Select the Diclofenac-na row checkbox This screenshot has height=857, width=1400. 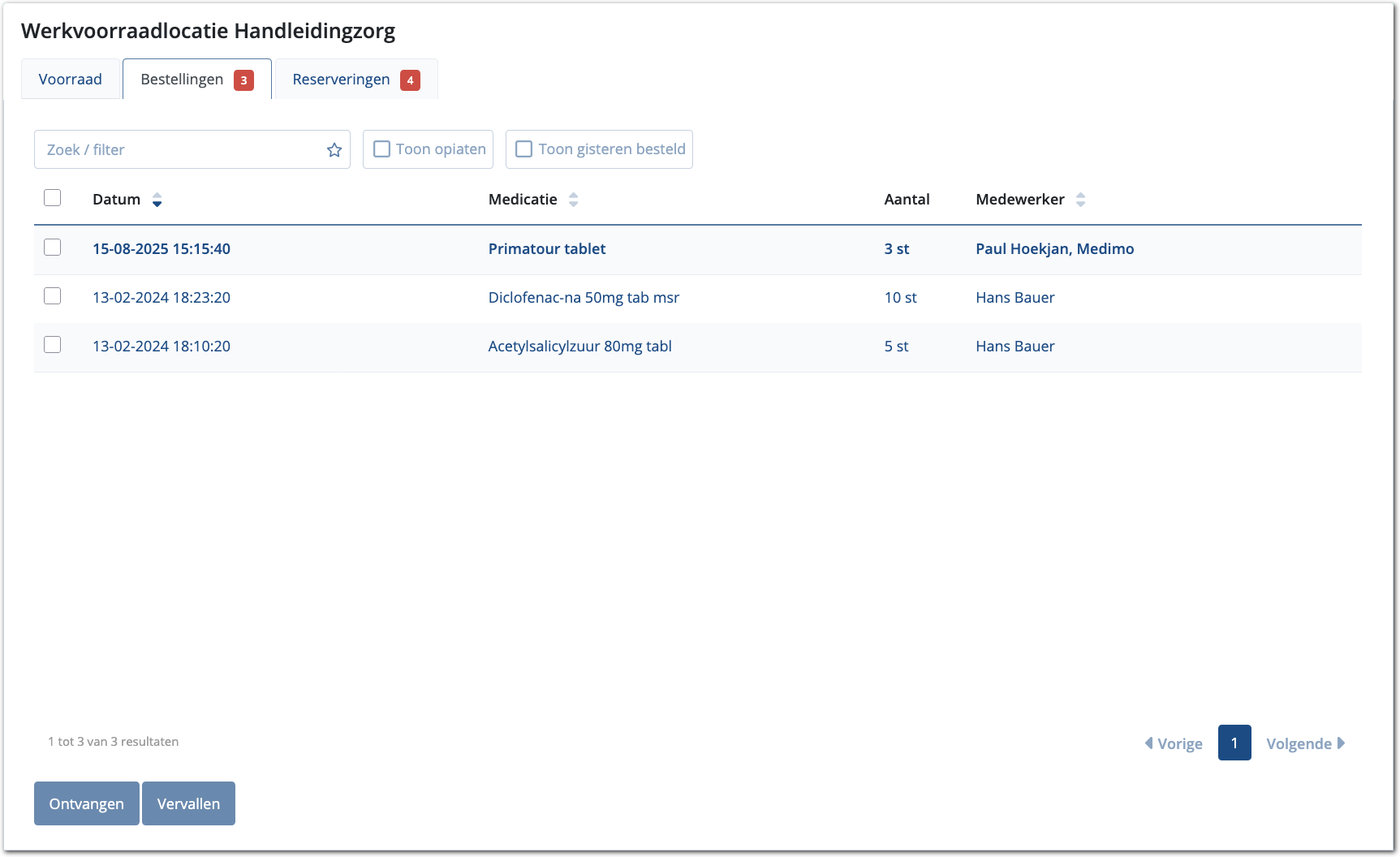click(53, 296)
